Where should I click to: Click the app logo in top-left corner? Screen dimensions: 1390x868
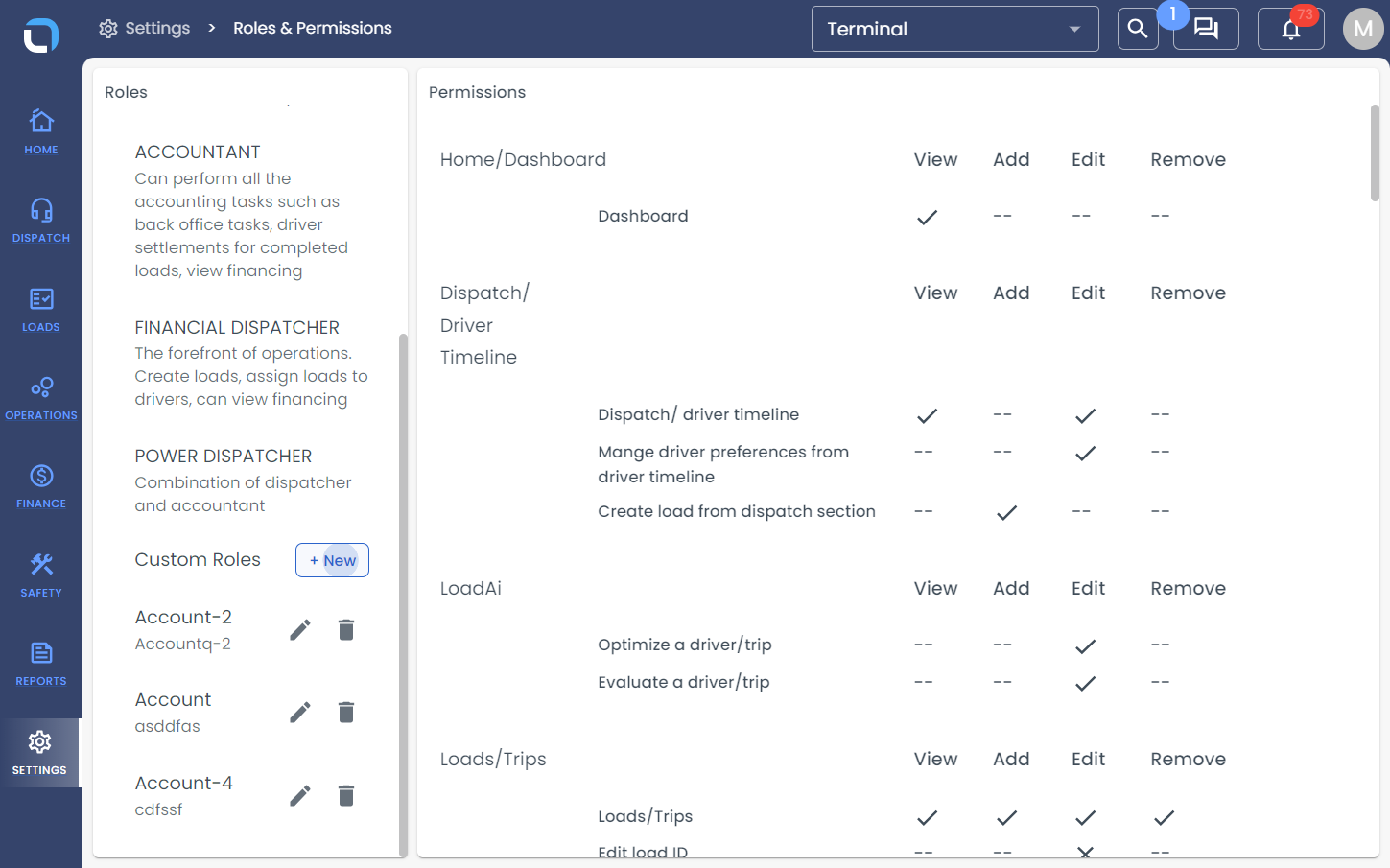click(41, 35)
